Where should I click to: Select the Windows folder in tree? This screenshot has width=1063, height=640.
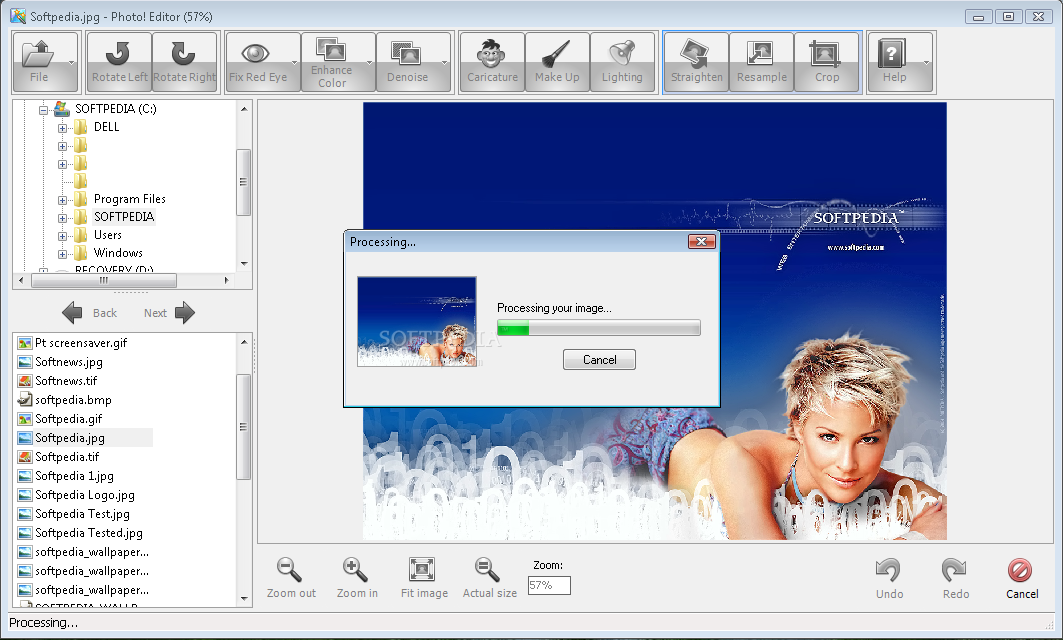click(x=118, y=253)
